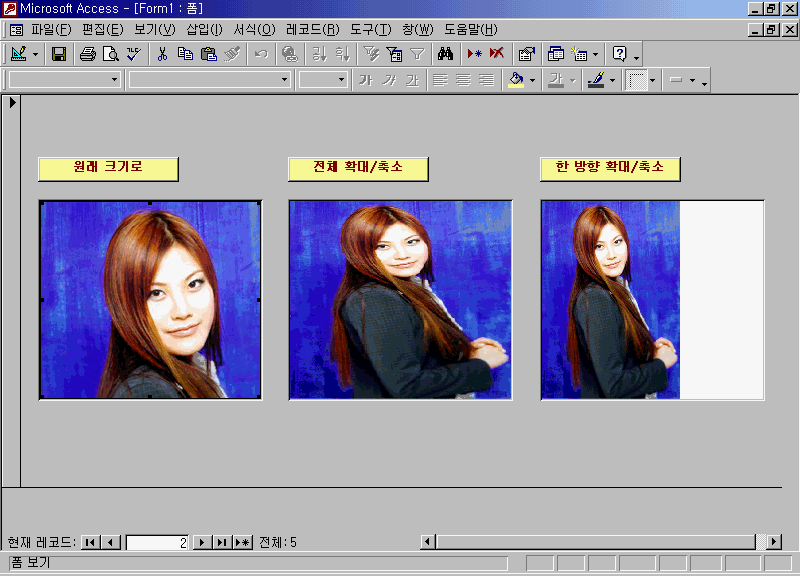Click the New Record toolbar icon

click(x=474, y=54)
